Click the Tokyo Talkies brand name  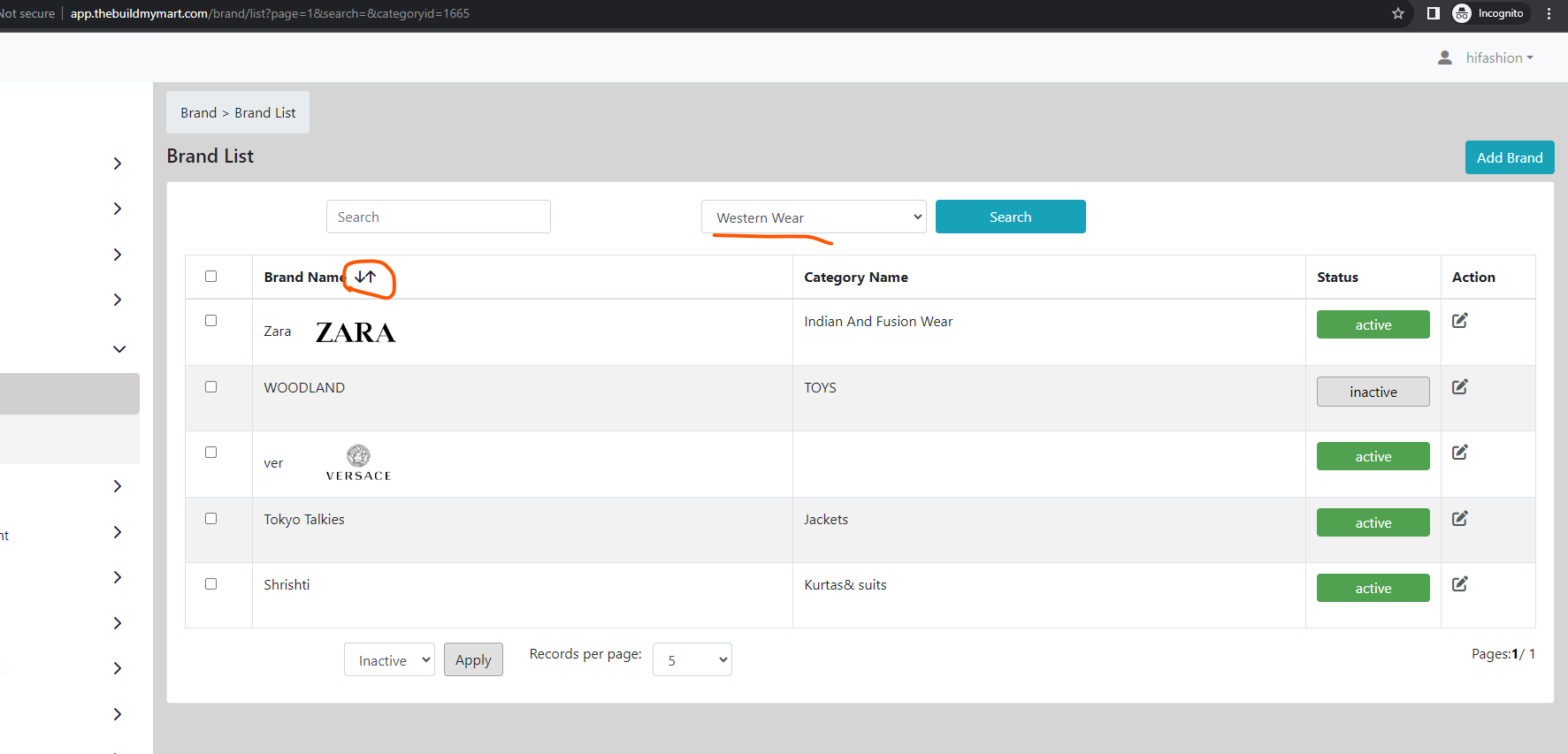[x=303, y=519]
